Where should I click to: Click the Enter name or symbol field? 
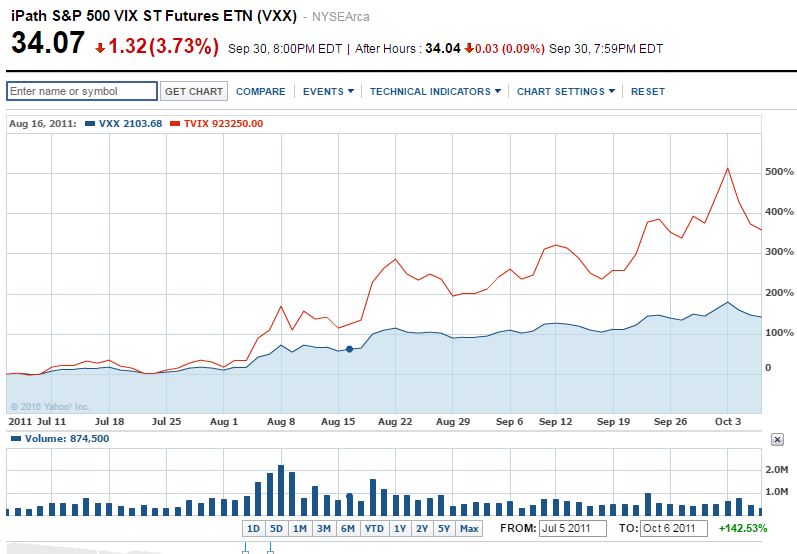(x=82, y=91)
